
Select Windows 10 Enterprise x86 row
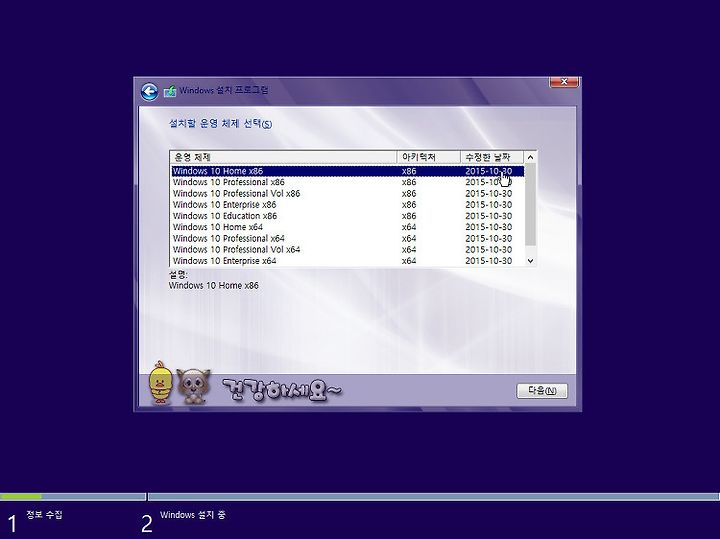348,205
